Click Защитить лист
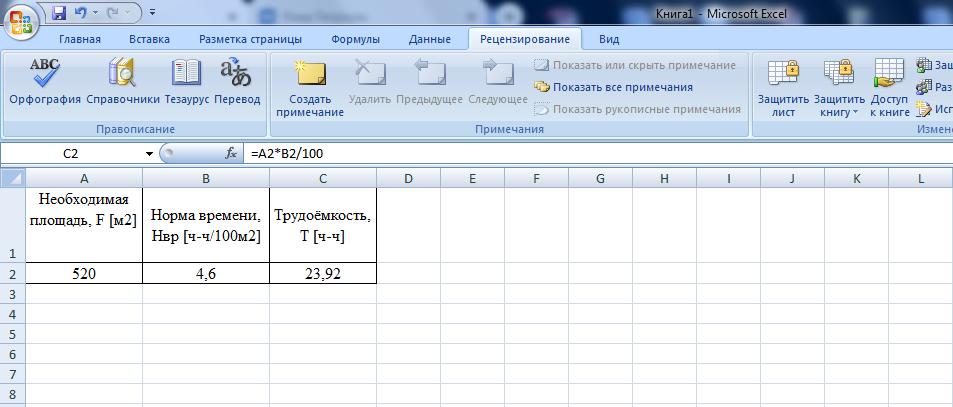Image resolution: width=953 pixels, height=407 pixels. pyautogui.click(x=783, y=88)
